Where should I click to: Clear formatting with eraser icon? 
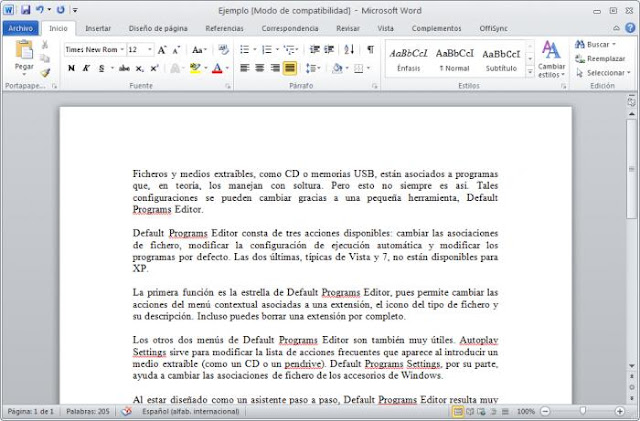coord(223,50)
